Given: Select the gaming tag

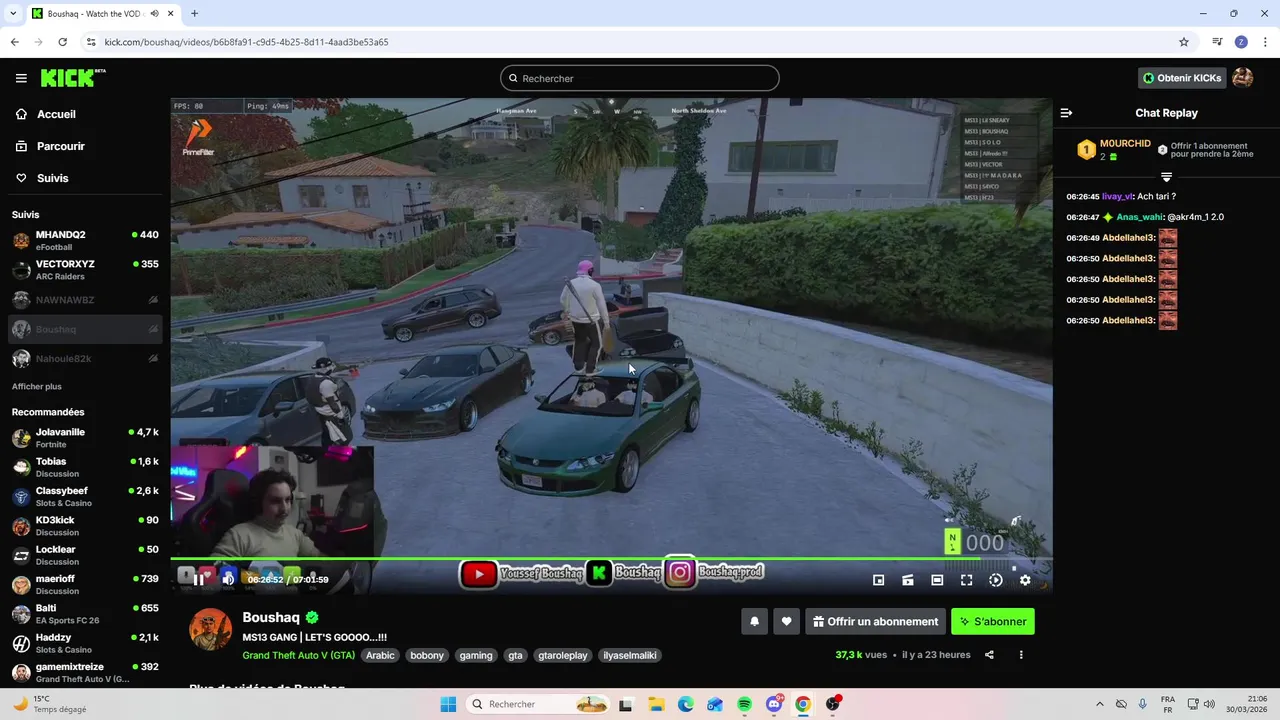Looking at the screenshot, I should coord(476,656).
